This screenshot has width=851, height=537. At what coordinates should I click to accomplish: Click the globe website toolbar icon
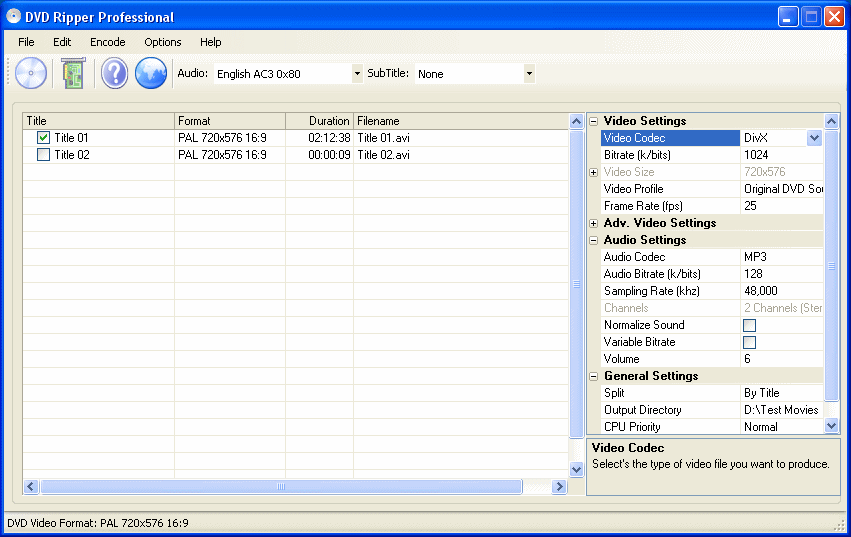(150, 73)
